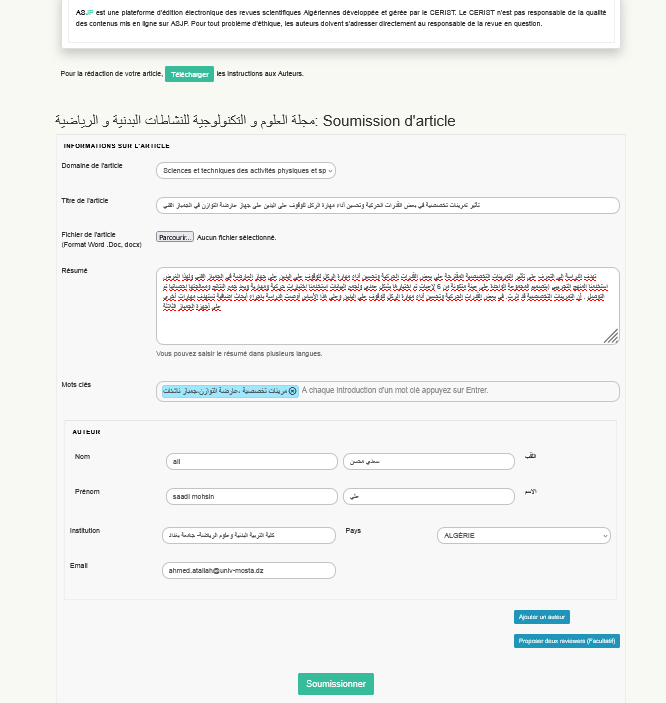This screenshot has width=666, height=703.
Task: Grab the Résumé textarea resize handle
Action: pos(611,337)
